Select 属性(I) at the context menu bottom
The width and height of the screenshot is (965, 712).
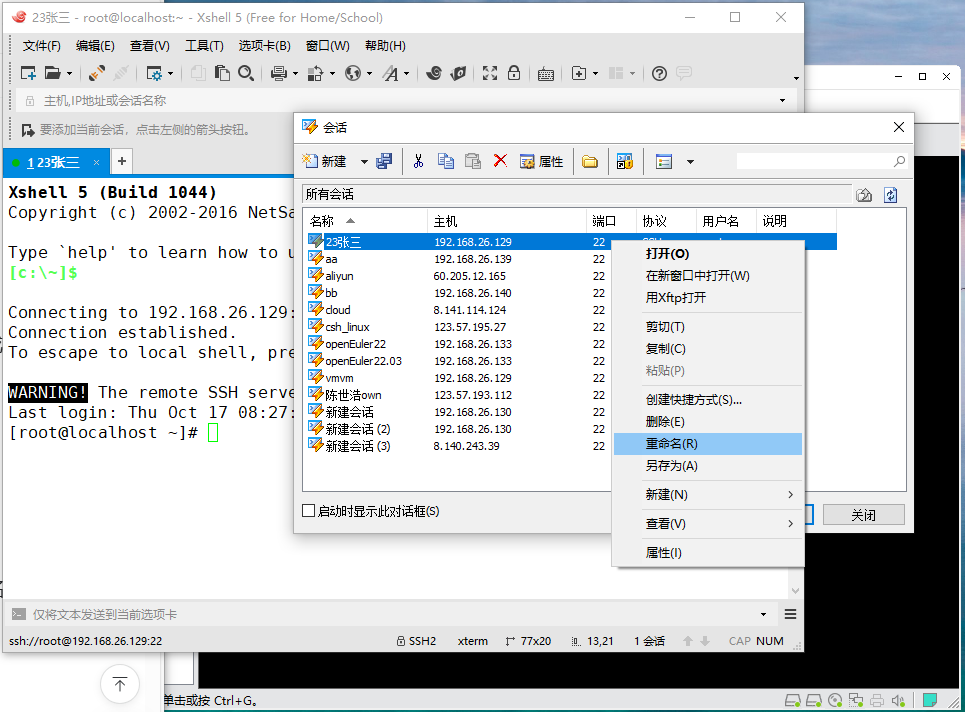[708, 553]
